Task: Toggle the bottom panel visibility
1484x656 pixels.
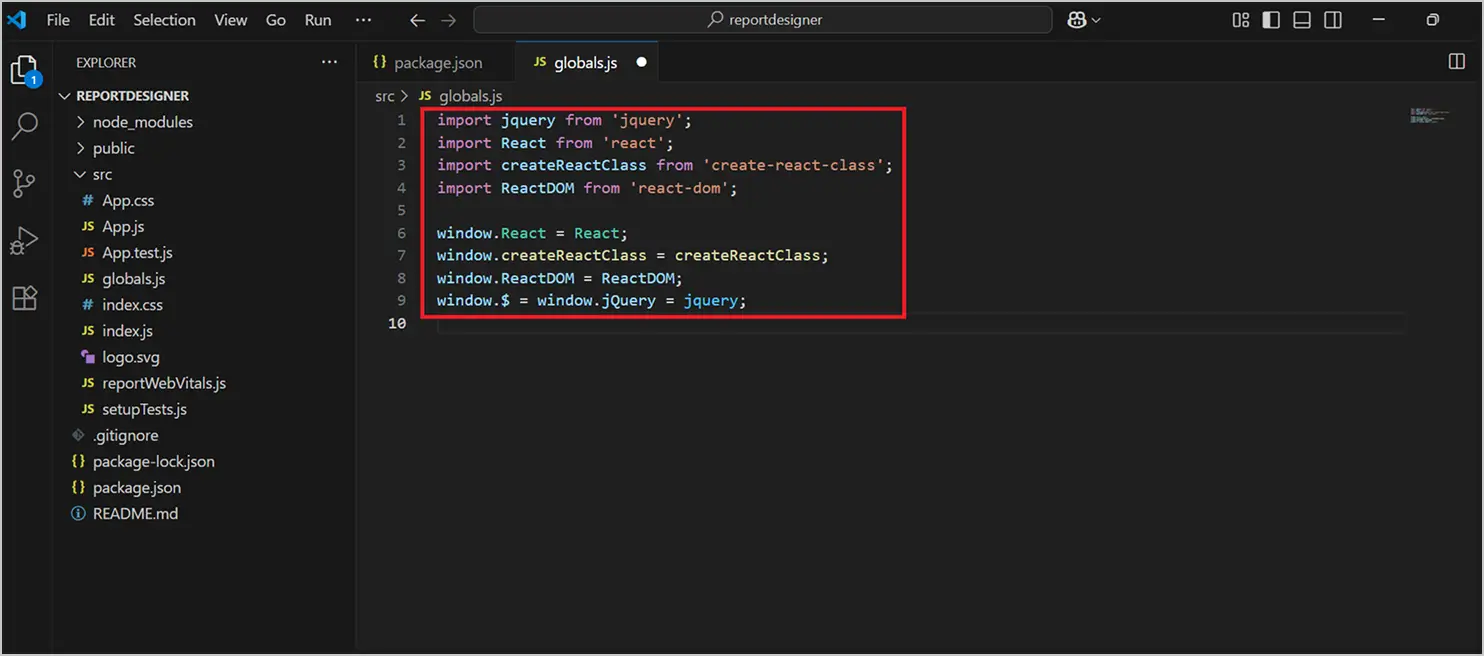Action: tap(1301, 20)
